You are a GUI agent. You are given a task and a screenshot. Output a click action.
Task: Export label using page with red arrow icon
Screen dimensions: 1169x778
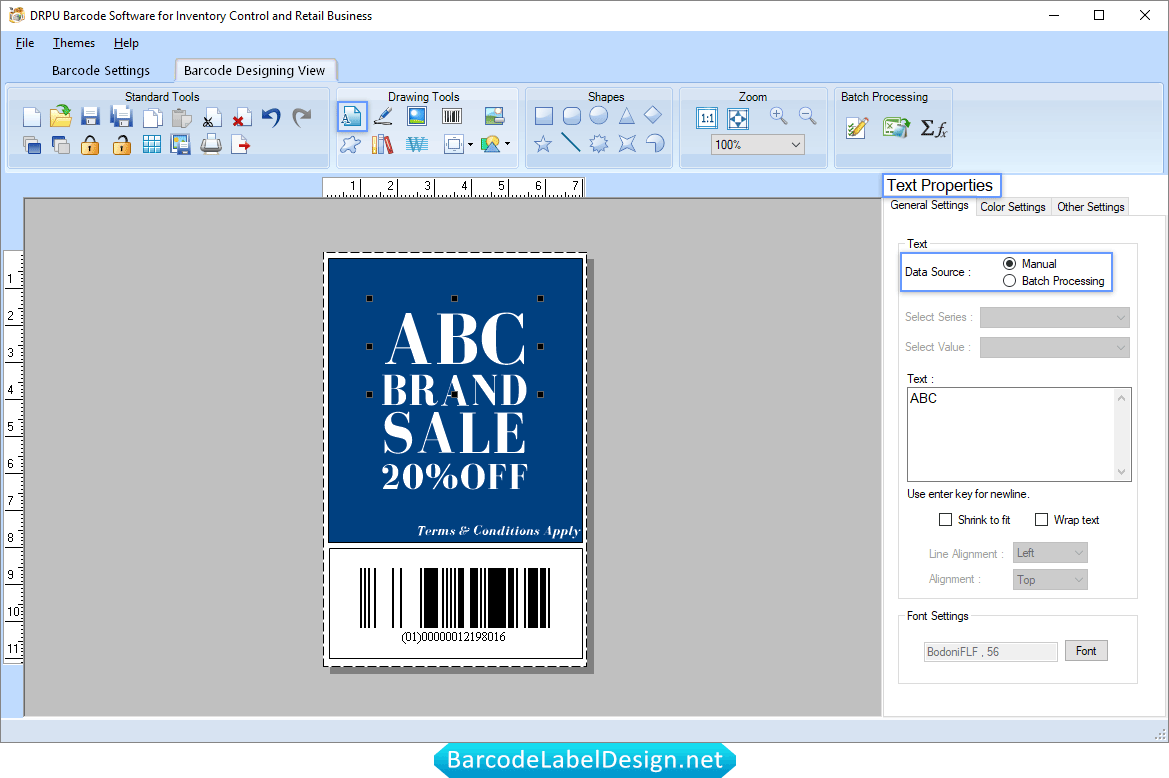click(x=241, y=144)
